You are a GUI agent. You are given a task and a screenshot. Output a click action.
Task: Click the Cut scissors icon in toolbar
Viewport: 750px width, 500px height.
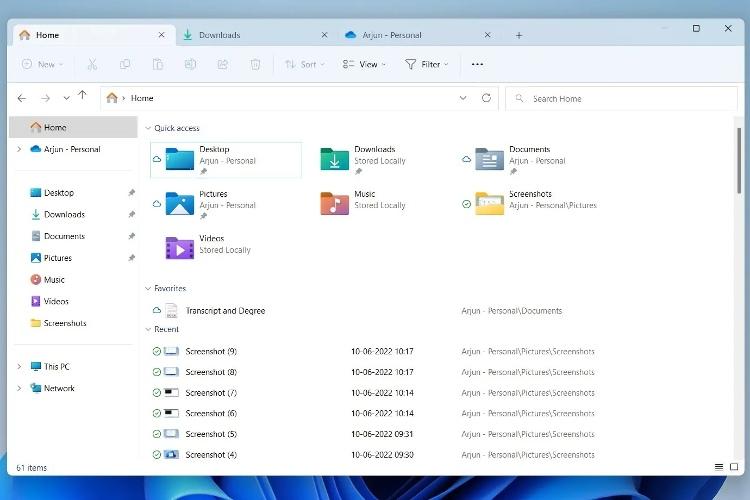click(92, 64)
